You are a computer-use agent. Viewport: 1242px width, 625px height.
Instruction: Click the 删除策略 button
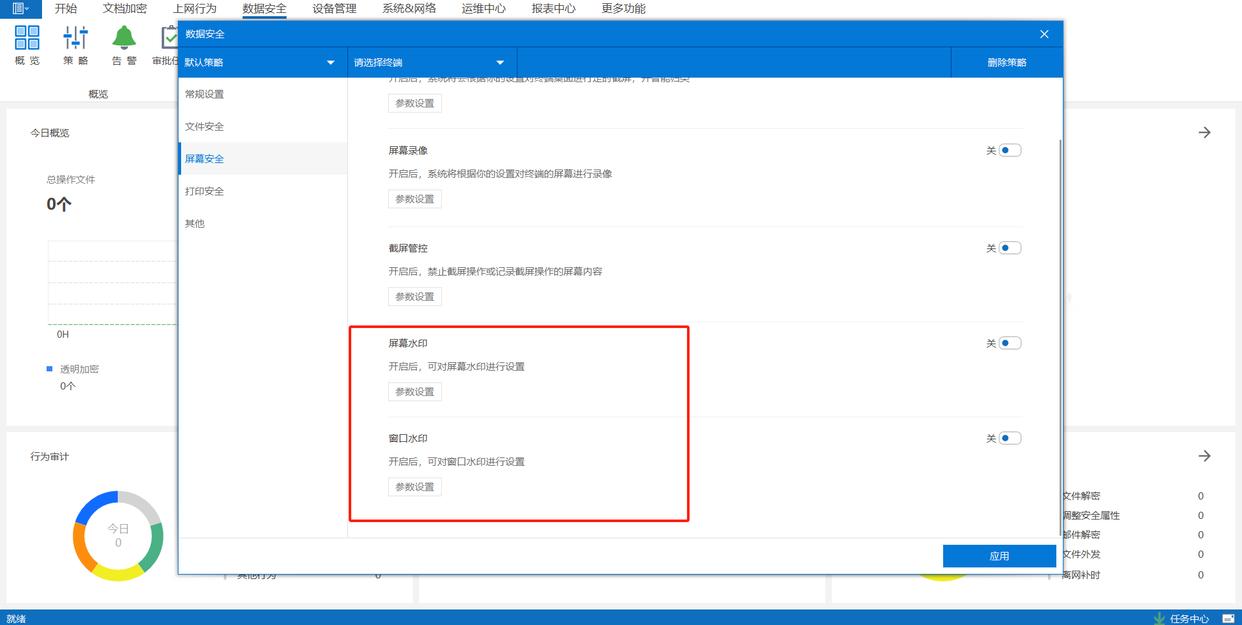click(1006, 62)
